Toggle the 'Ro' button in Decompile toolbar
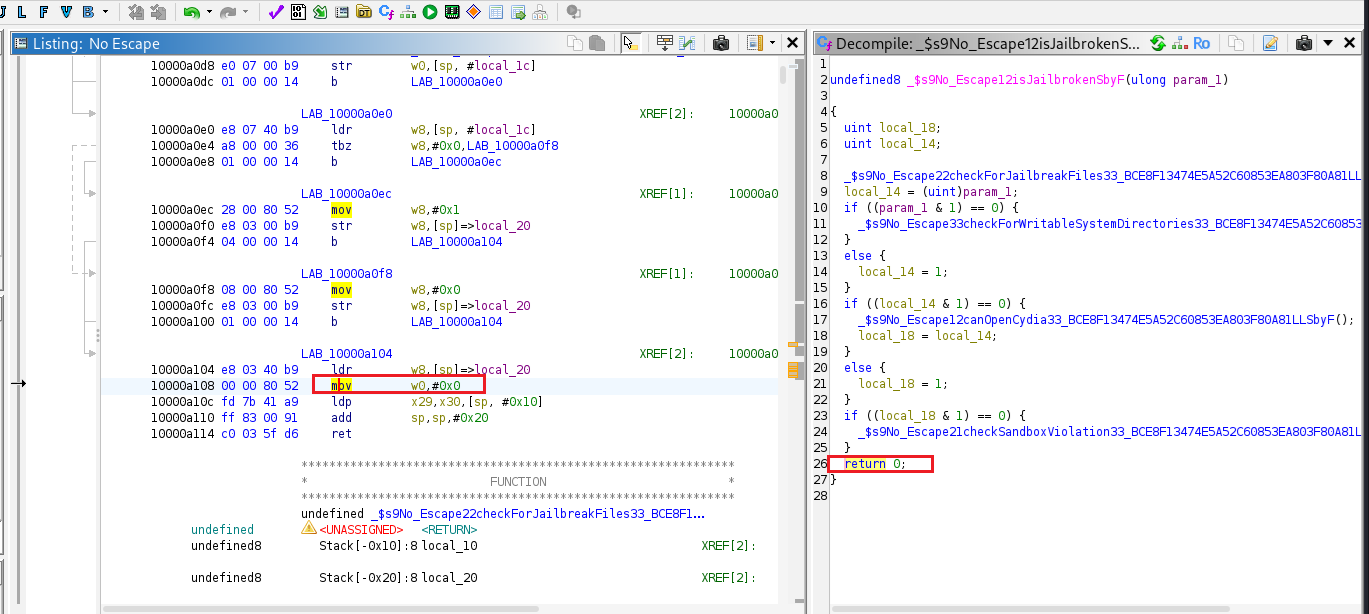Image resolution: width=1369 pixels, height=614 pixels. coord(1201,43)
